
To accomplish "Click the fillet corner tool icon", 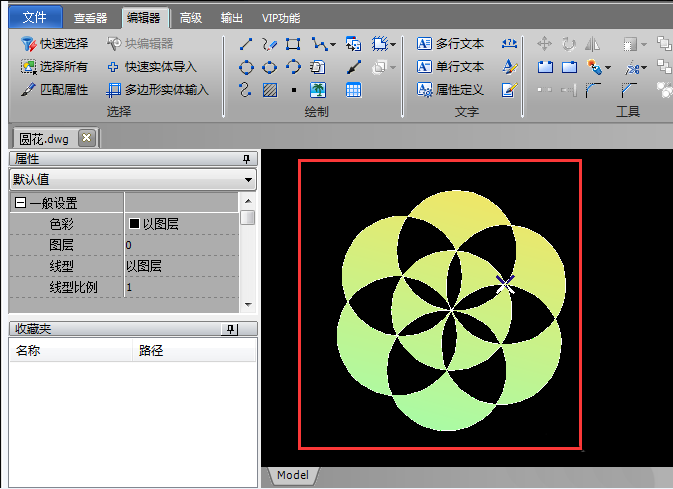I will [x=593, y=90].
